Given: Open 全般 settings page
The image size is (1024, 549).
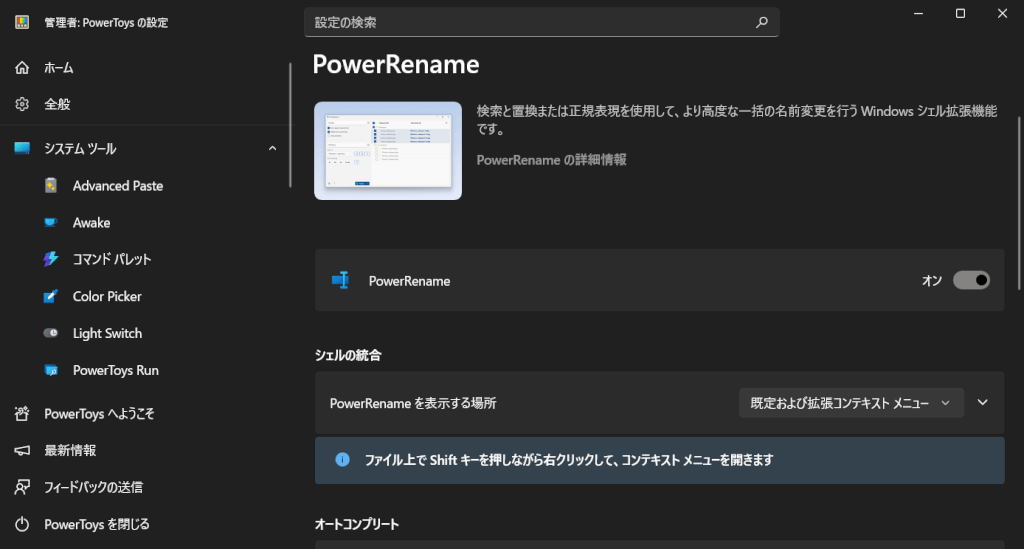Looking at the screenshot, I should pyautogui.click(x=57, y=104).
